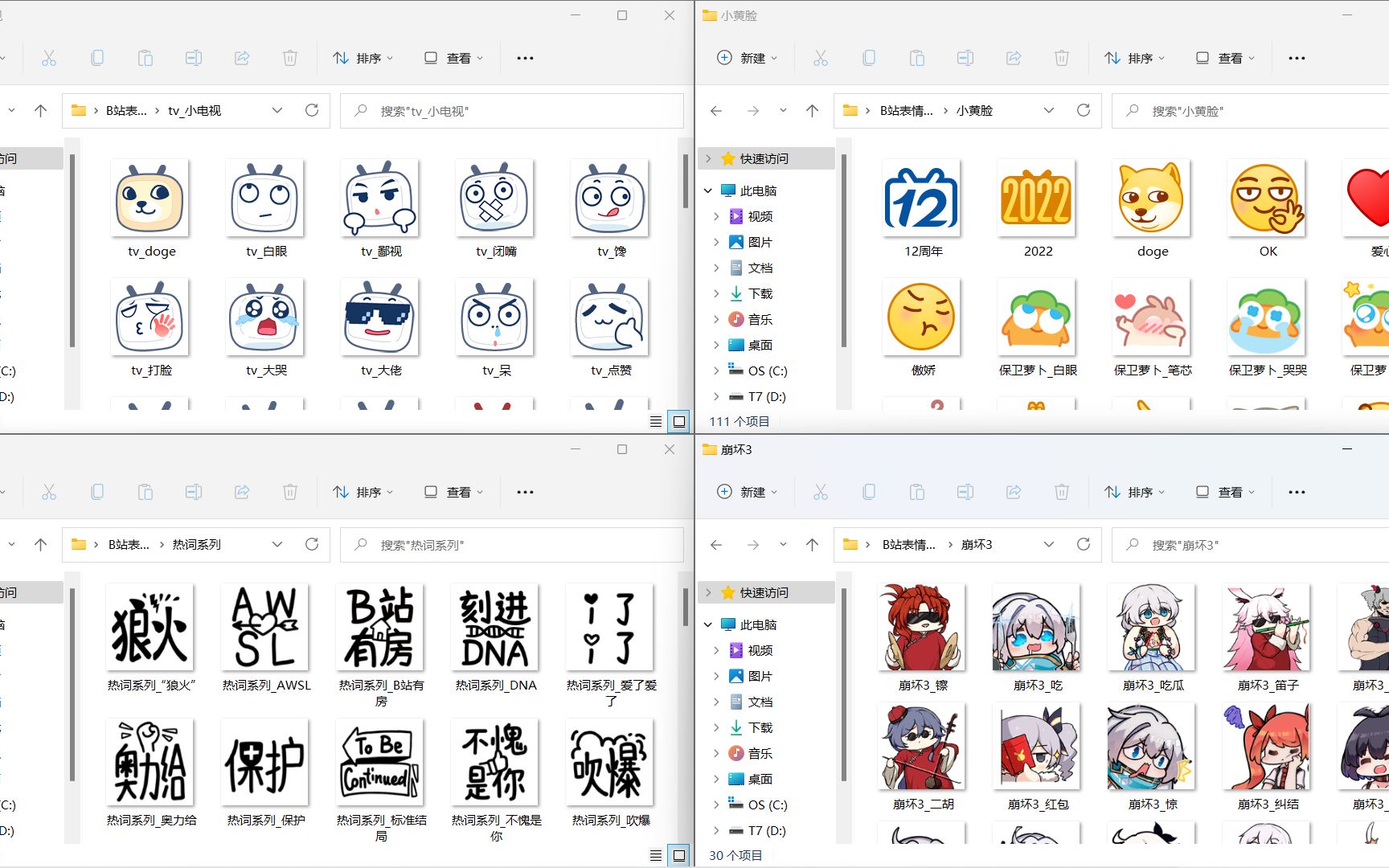Expand 视频 tree node in 小黄脸 window
Screen dimensions: 1389x868
click(x=716, y=216)
